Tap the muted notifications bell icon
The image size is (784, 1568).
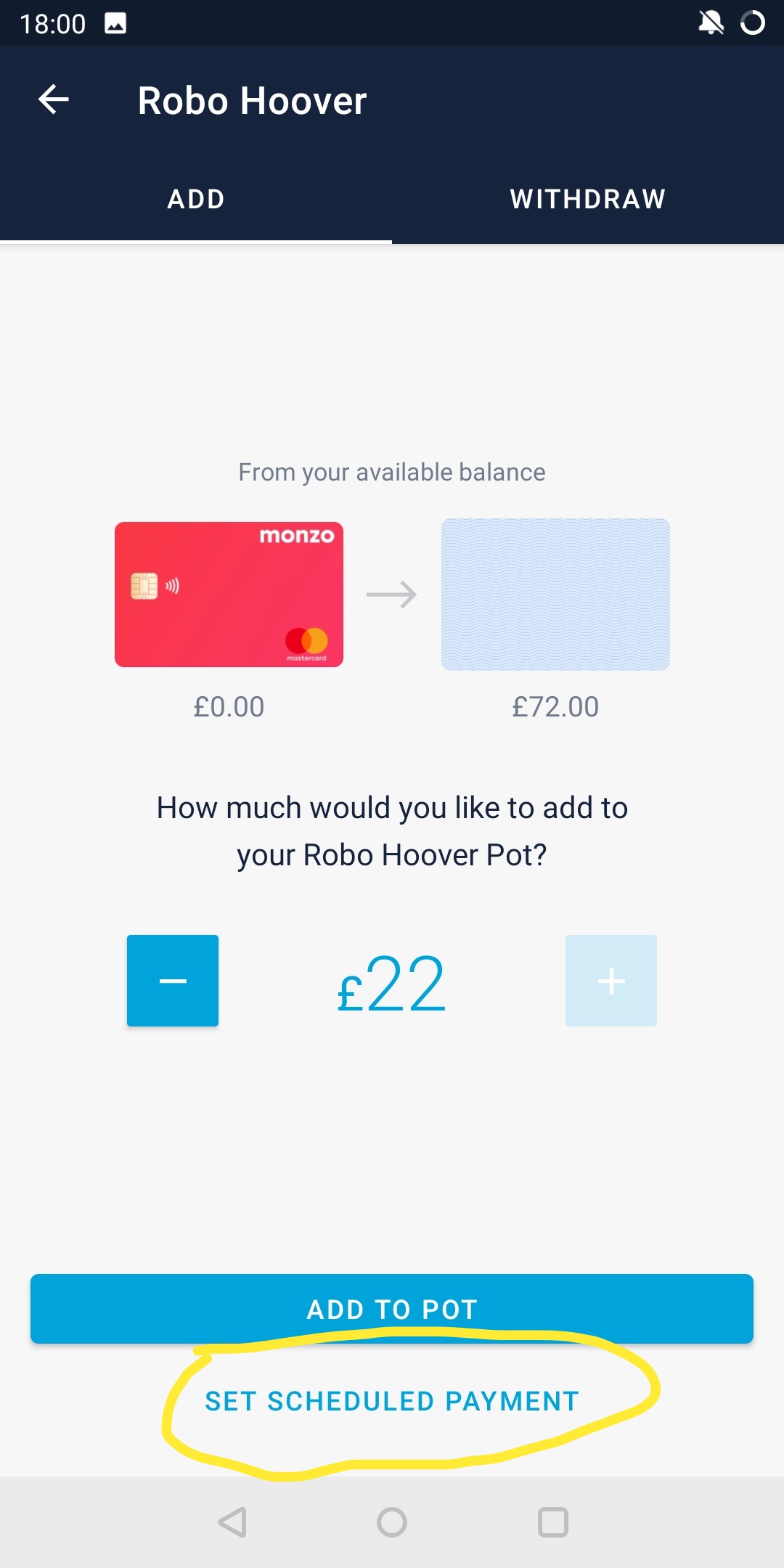[x=711, y=23]
